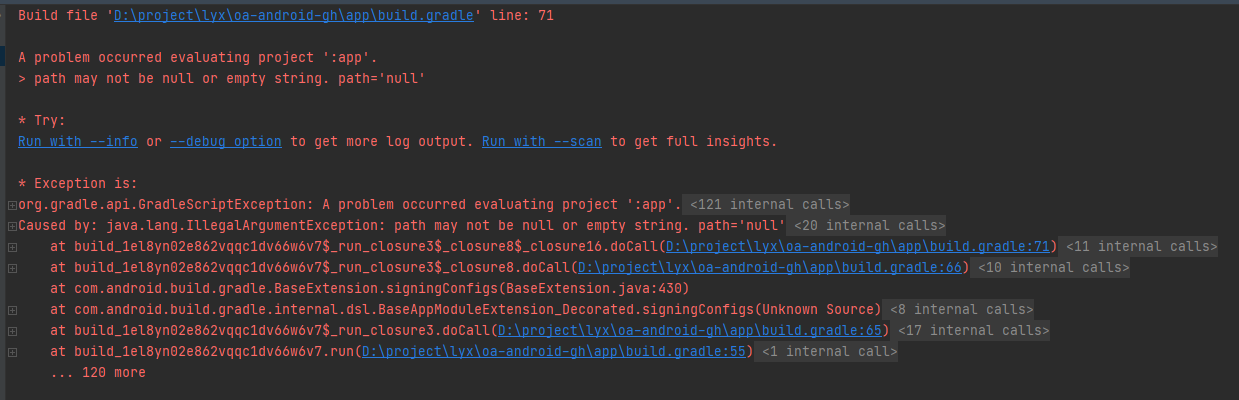The width and height of the screenshot is (1239, 400).
Task: Expand the plus icon beside the _closure8.doCall line
Action: (11, 268)
